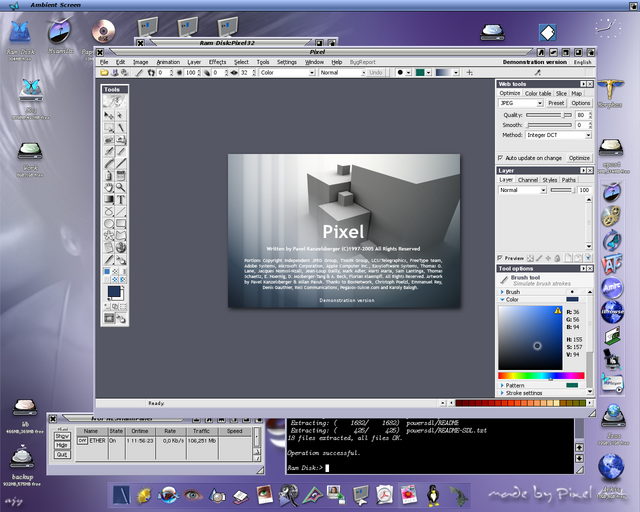Open the Animation menu
This screenshot has width=640, height=512.
point(168,62)
